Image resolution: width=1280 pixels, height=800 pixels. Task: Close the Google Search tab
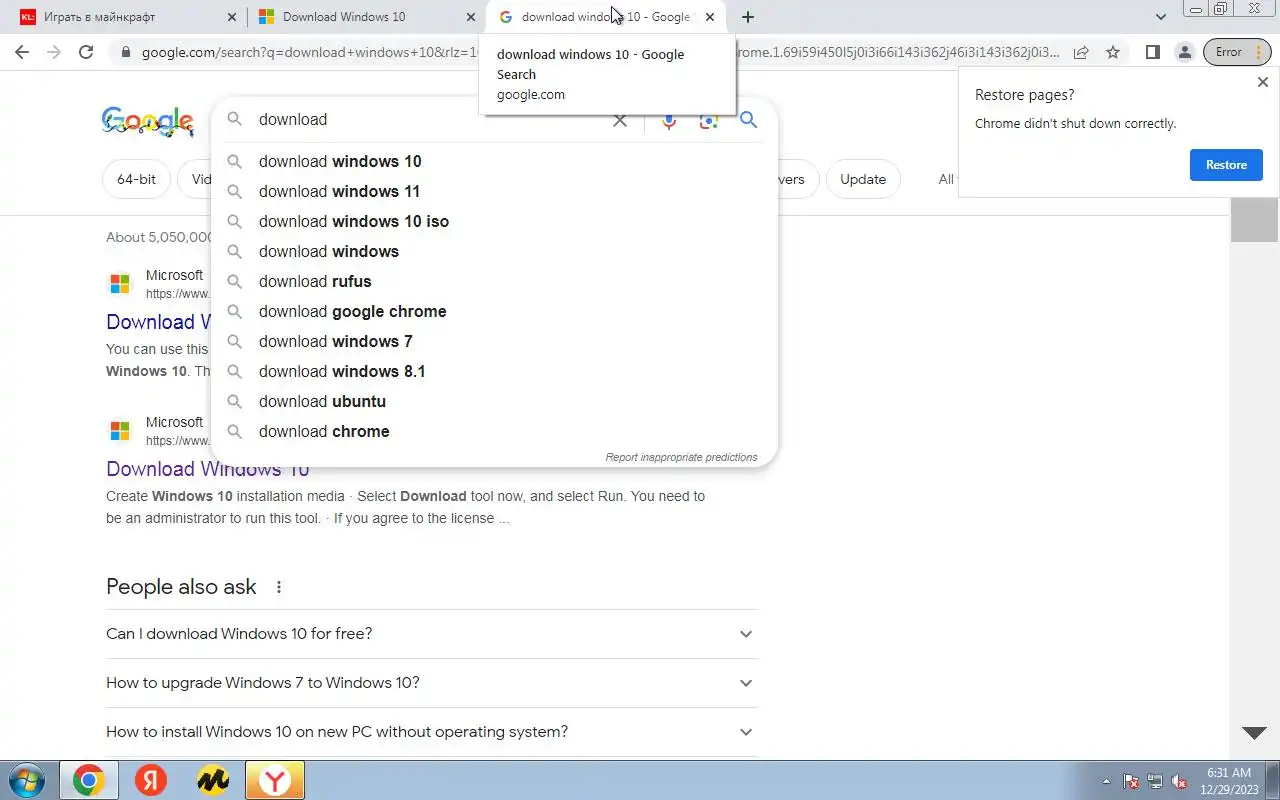pos(710,17)
